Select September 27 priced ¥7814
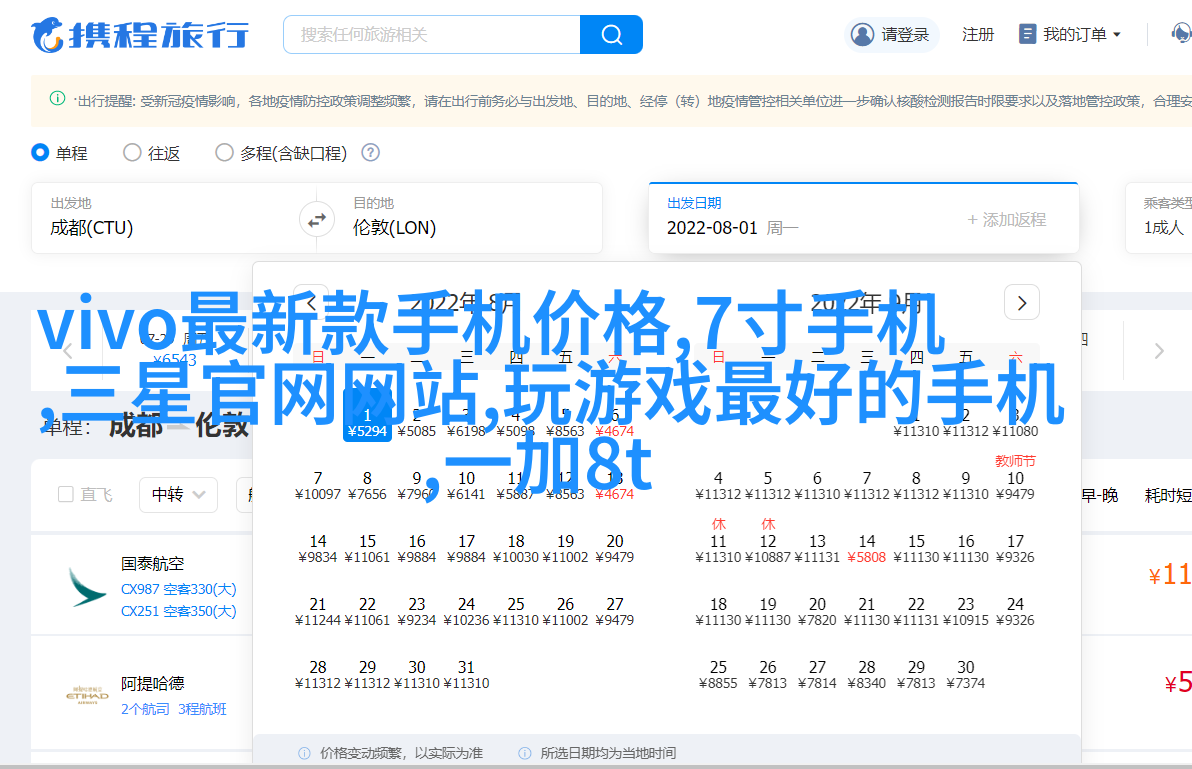 pyautogui.click(x=817, y=675)
